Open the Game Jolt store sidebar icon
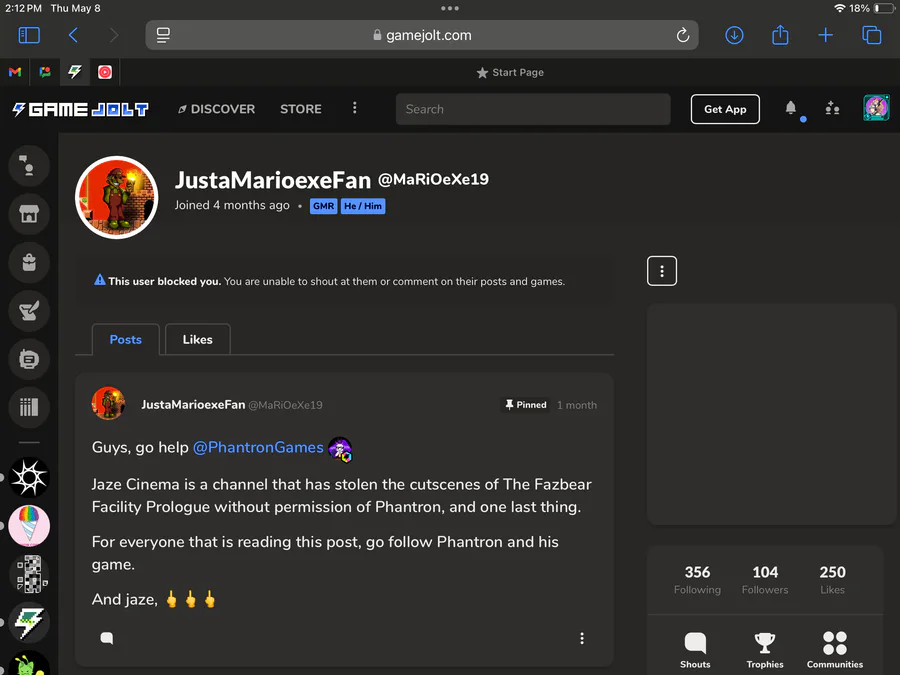Image resolution: width=900 pixels, height=675 pixels. 29,214
